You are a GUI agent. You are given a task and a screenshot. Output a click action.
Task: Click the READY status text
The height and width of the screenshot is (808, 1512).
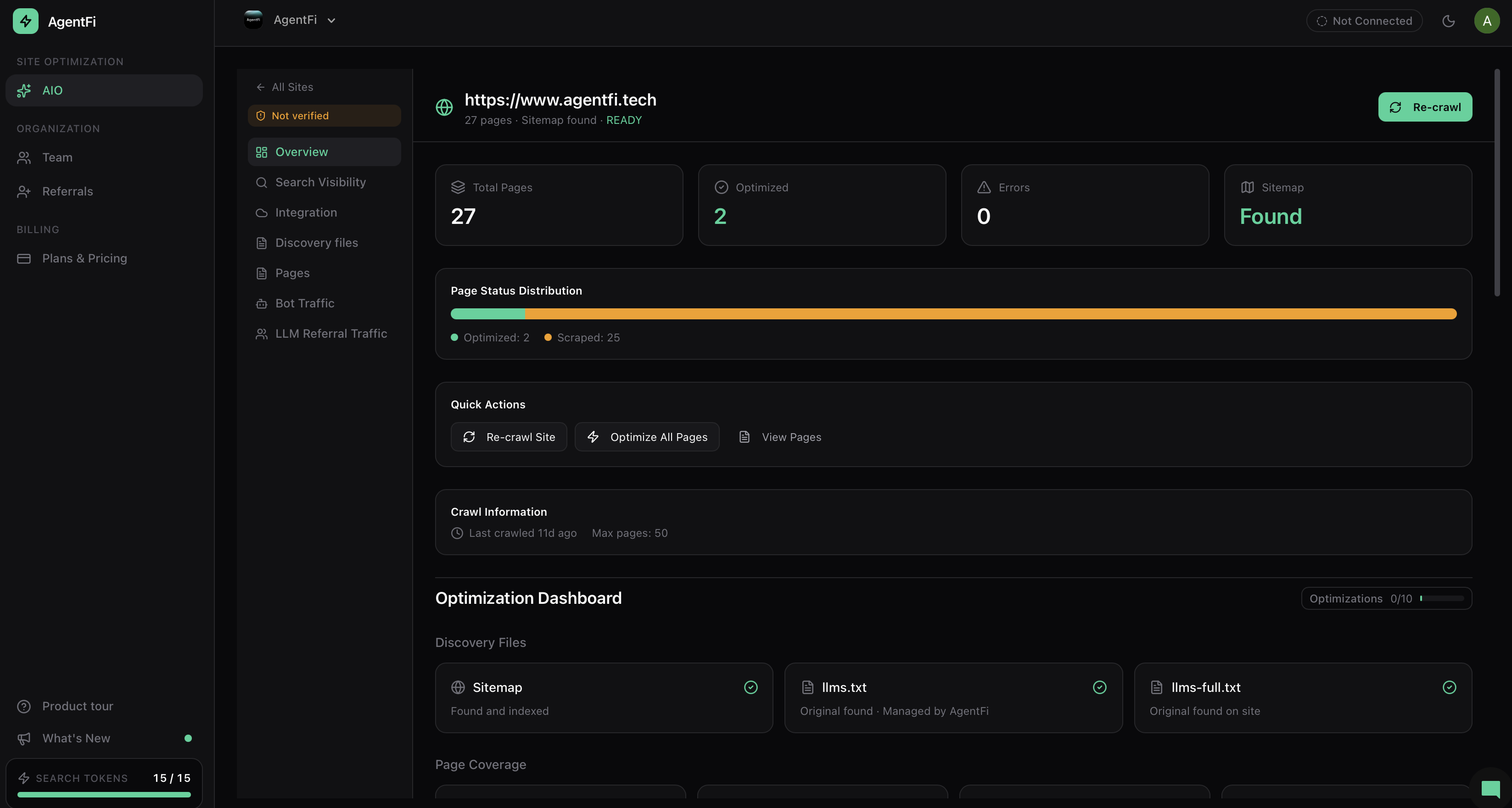[624, 120]
